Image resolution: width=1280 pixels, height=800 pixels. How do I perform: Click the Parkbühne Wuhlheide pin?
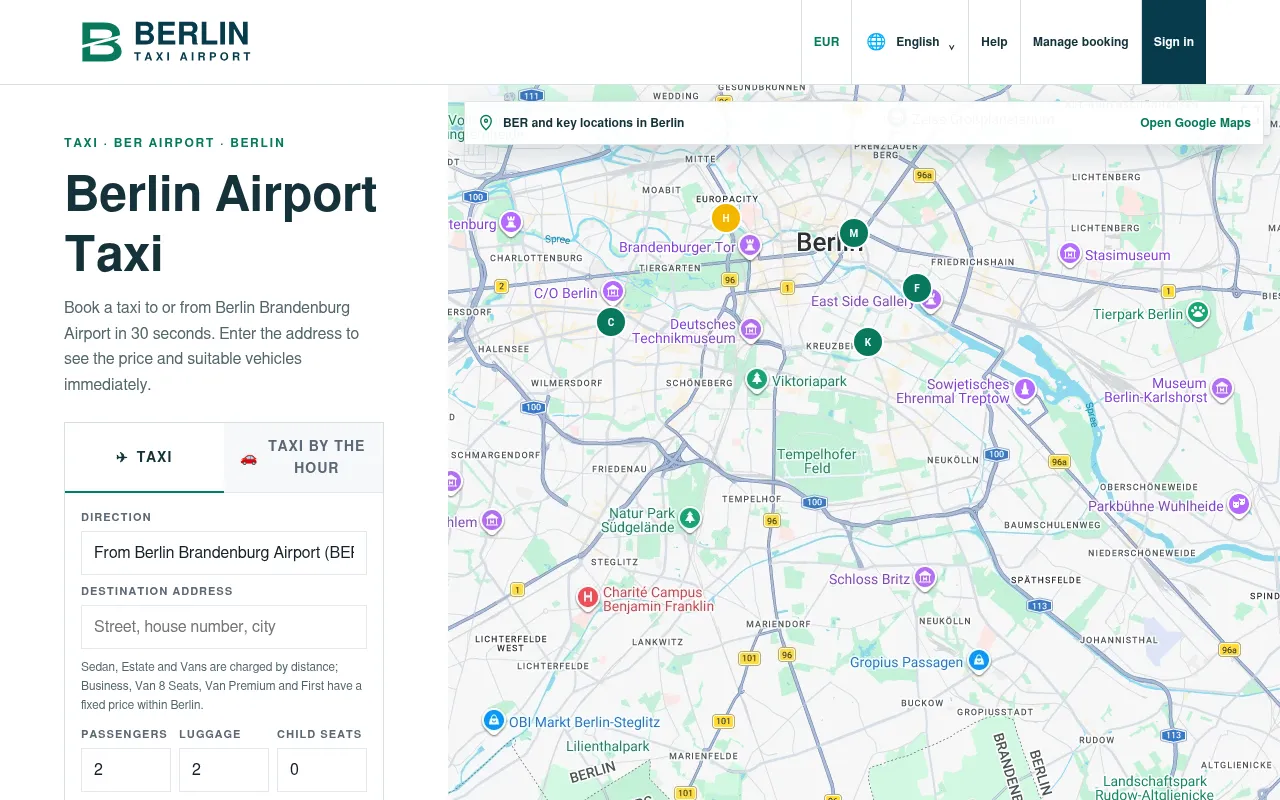pos(1239,504)
